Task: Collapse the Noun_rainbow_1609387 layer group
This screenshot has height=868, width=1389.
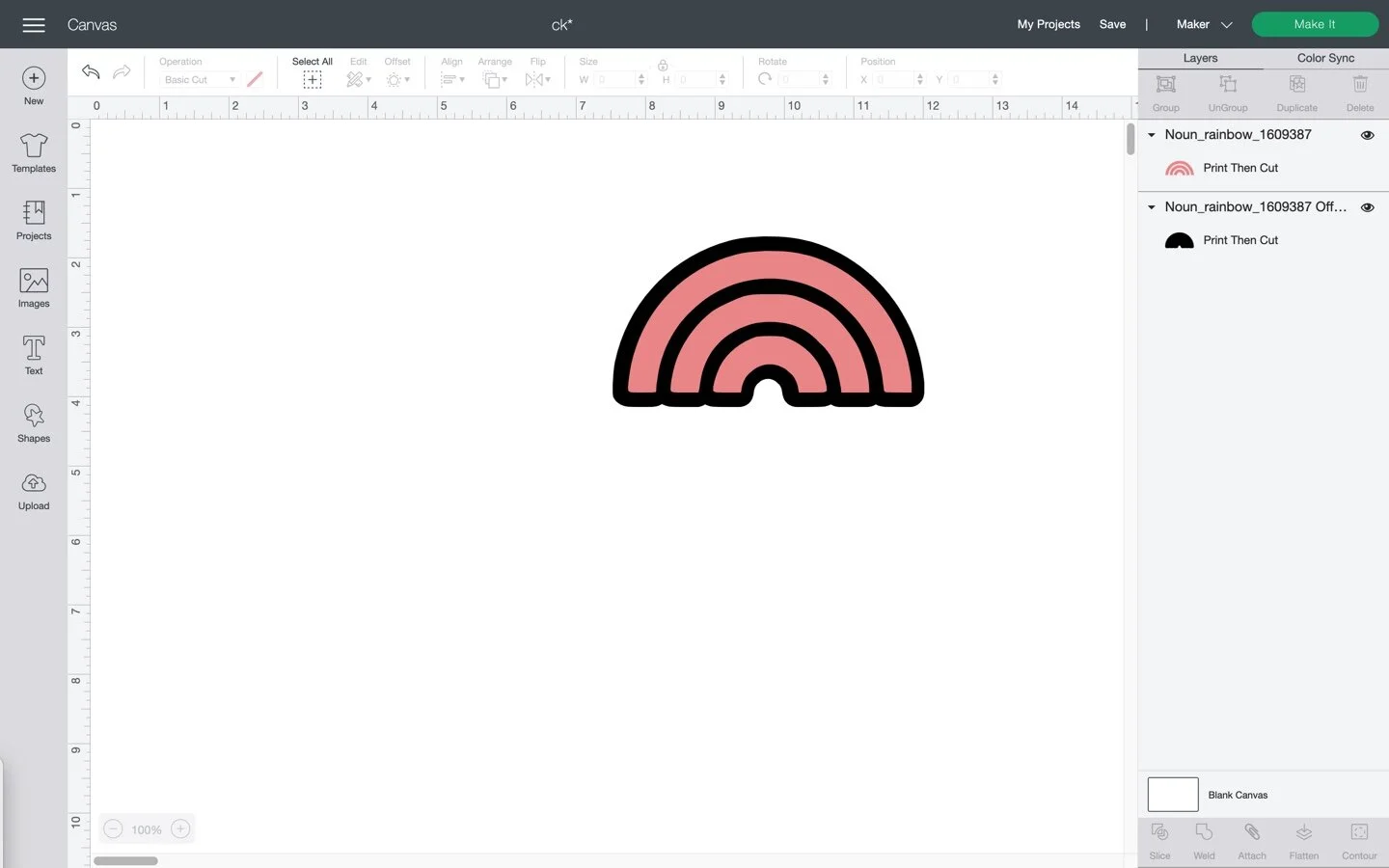Action: coord(1150,135)
